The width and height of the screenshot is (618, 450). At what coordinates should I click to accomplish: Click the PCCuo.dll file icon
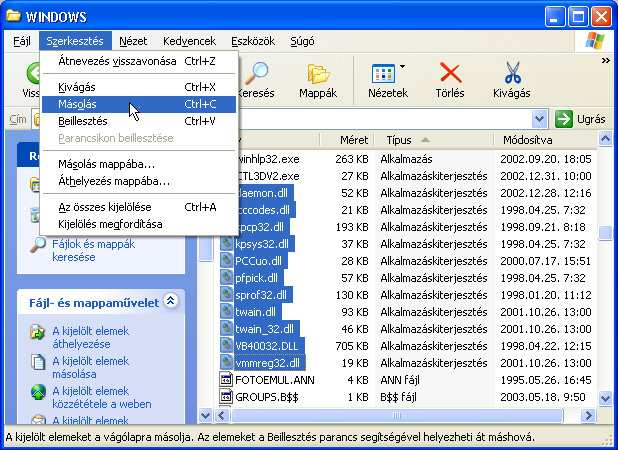tap(226, 261)
